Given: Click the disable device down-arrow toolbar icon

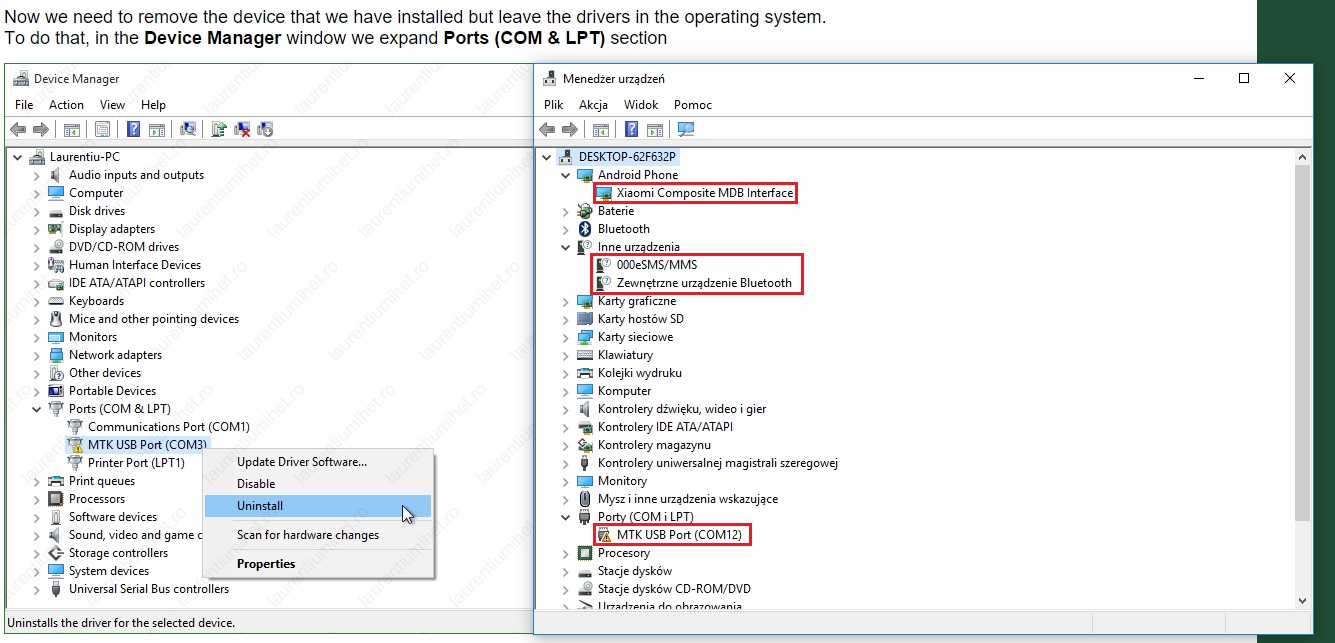Looking at the screenshot, I should (x=265, y=129).
